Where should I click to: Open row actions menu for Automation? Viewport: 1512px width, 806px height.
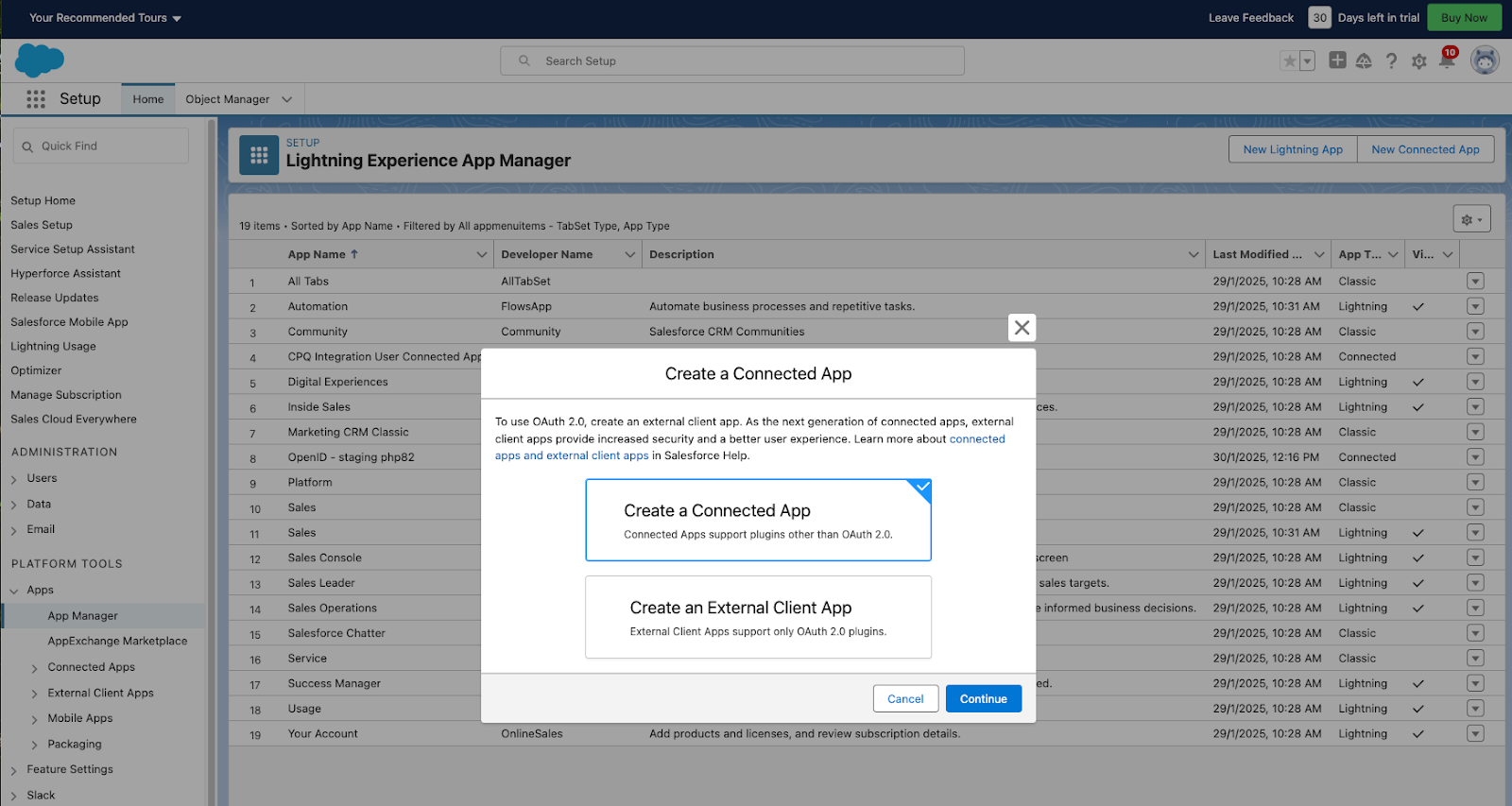[x=1475, y=306]
